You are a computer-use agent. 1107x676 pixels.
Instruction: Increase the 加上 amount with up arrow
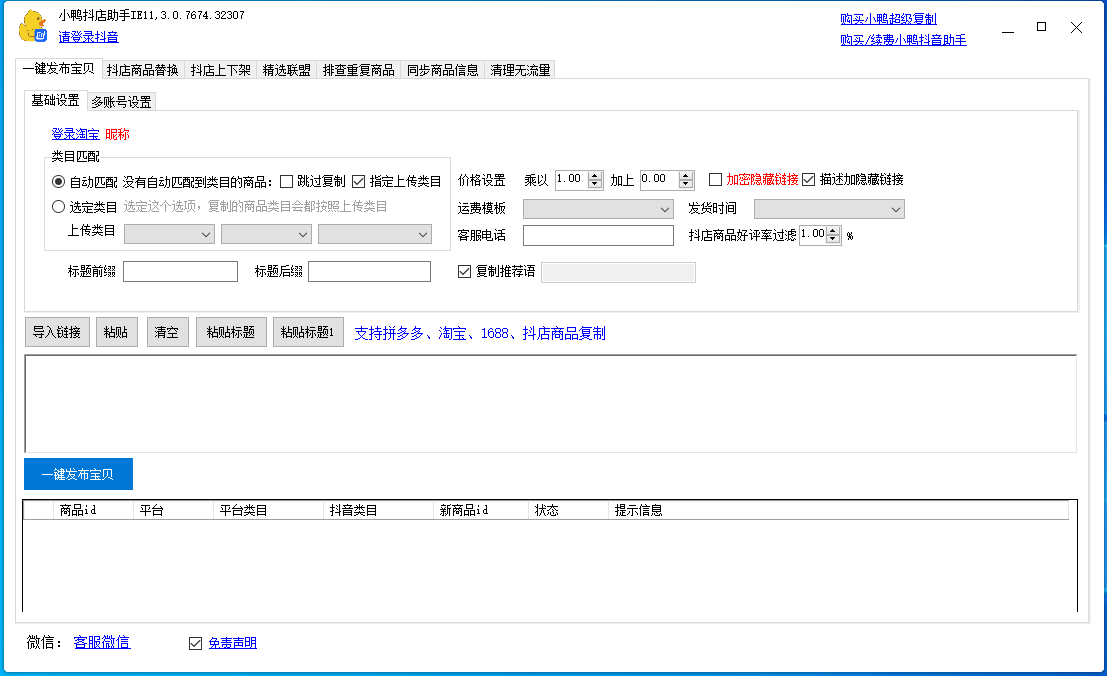tap(686, 176)
